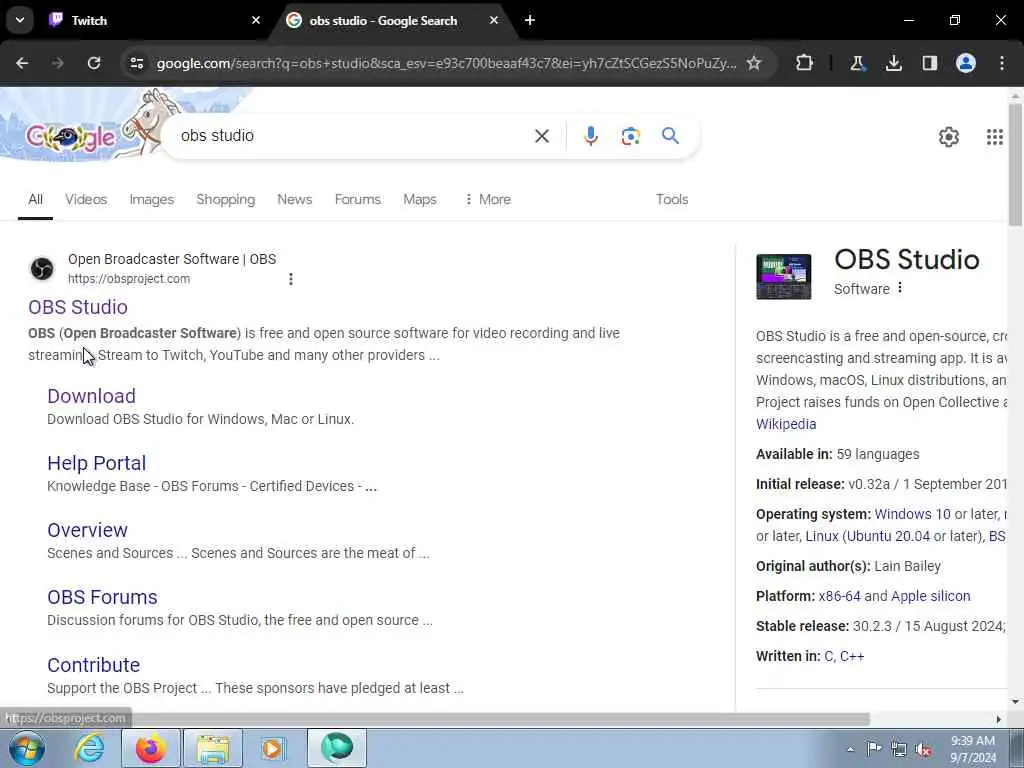This screenshot has width=1024, height=768.
Task: Follow the C++ language link
Action: pos(852,656)
